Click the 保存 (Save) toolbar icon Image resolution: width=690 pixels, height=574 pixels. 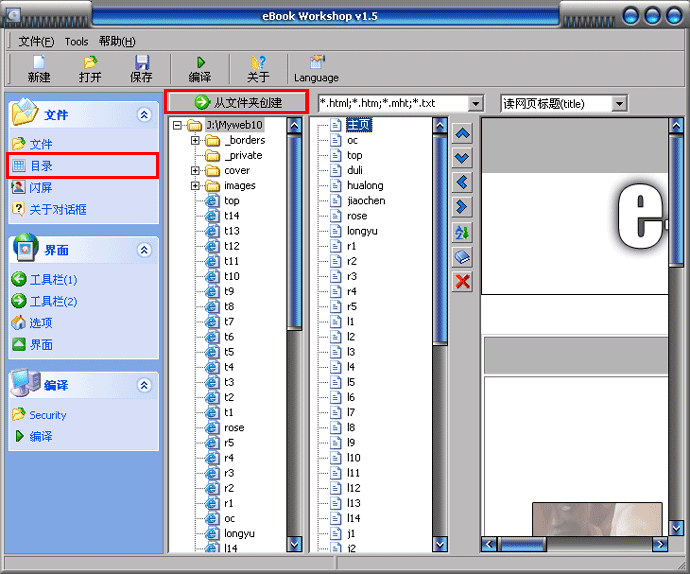tap(141, 68)
